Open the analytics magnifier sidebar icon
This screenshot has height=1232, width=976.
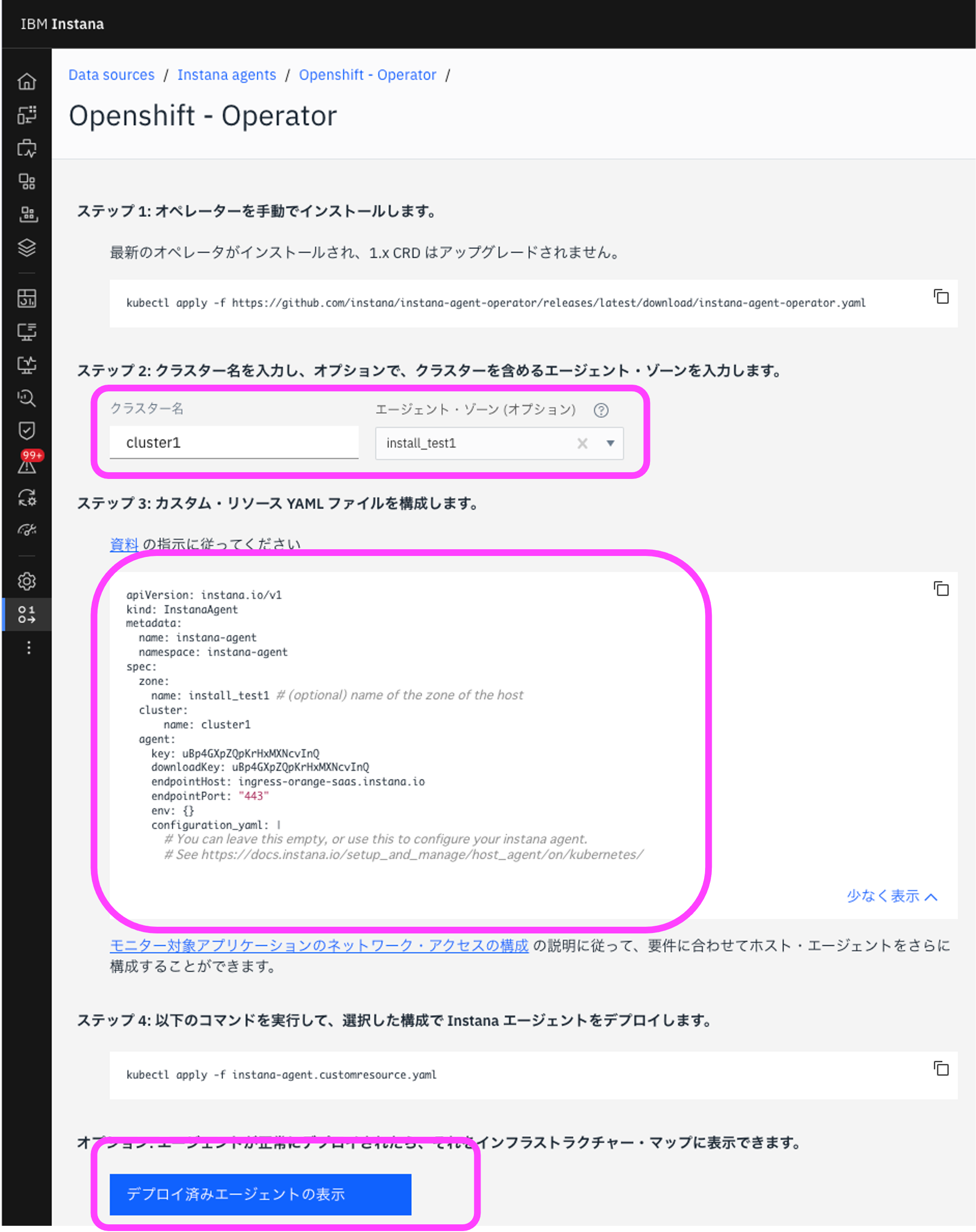pyautogui.click(x=27, y=398)
